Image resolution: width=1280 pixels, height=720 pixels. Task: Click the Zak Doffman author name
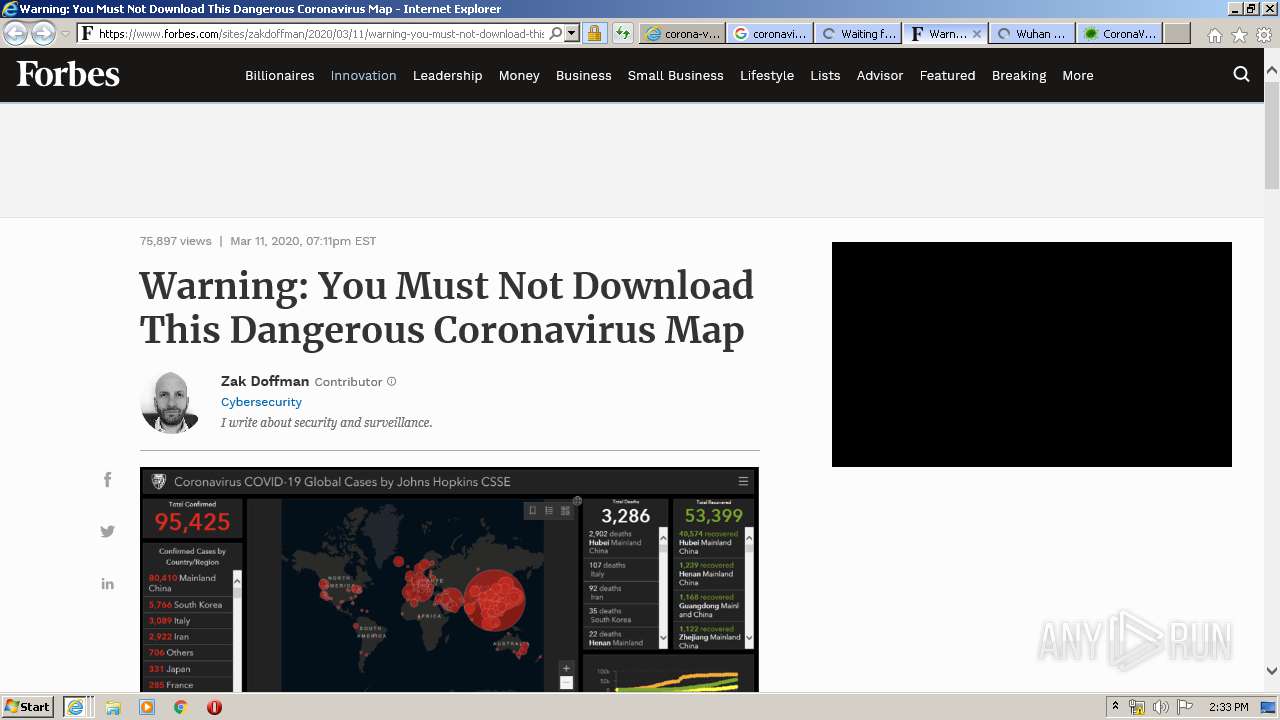point(265,381)
